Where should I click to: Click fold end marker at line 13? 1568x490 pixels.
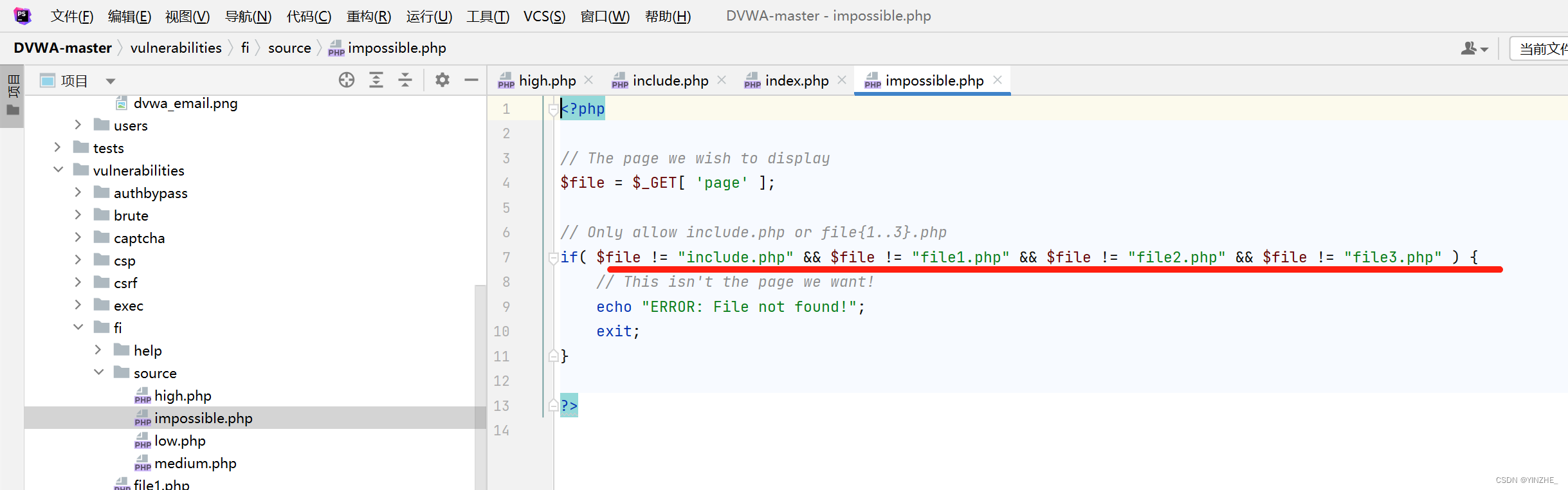(552, 405)
